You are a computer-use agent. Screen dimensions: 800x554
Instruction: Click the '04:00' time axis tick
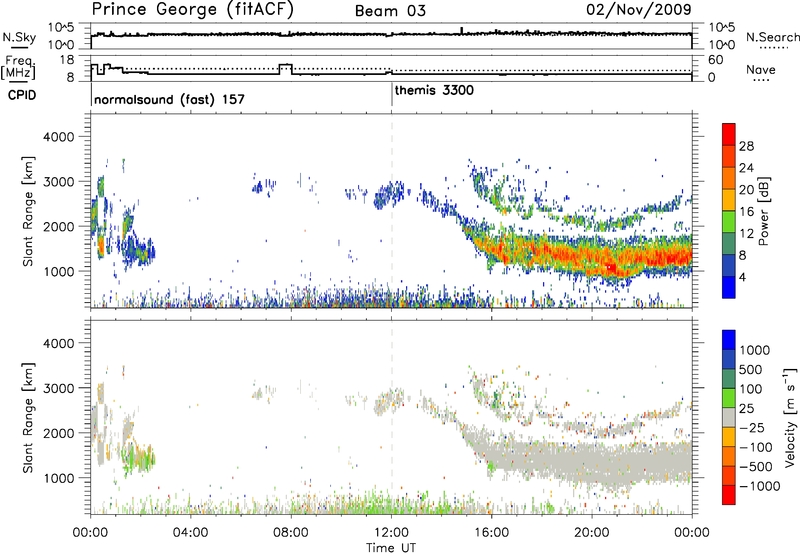coord(190,533)
